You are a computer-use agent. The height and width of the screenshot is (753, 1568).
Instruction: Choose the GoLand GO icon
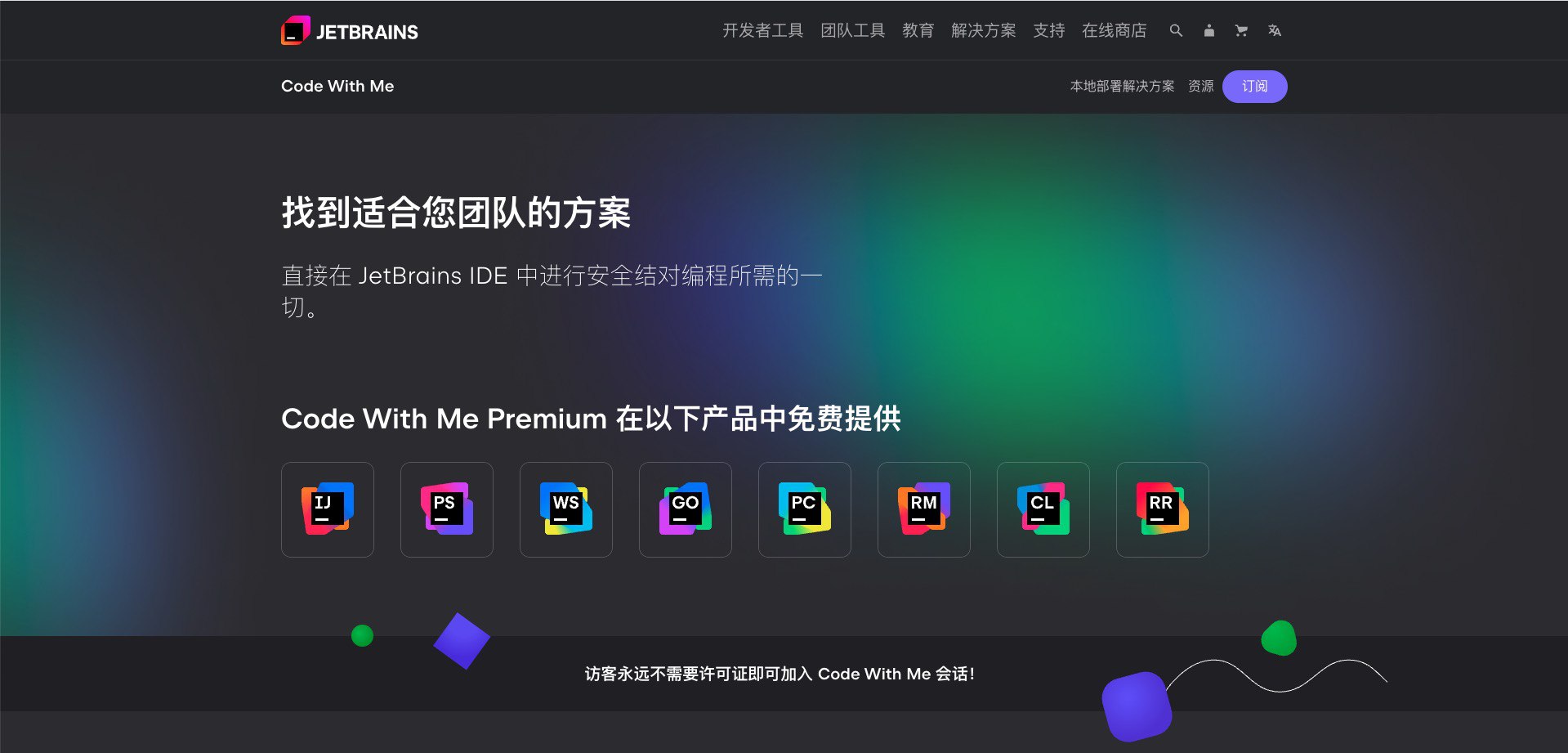[x=686, y=509]
